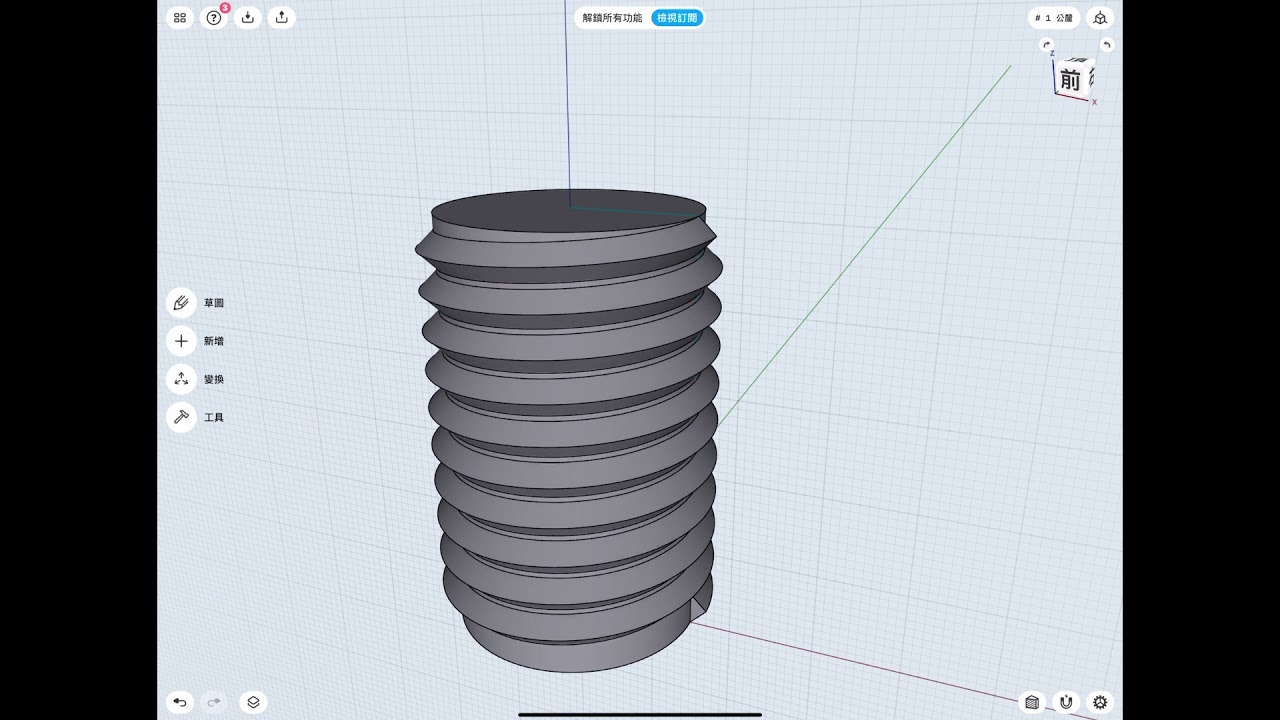The height and width of the screenshot is (720, 1280).
Task: Select the 草圖 sketch tool icon
Action: (181, 303)
